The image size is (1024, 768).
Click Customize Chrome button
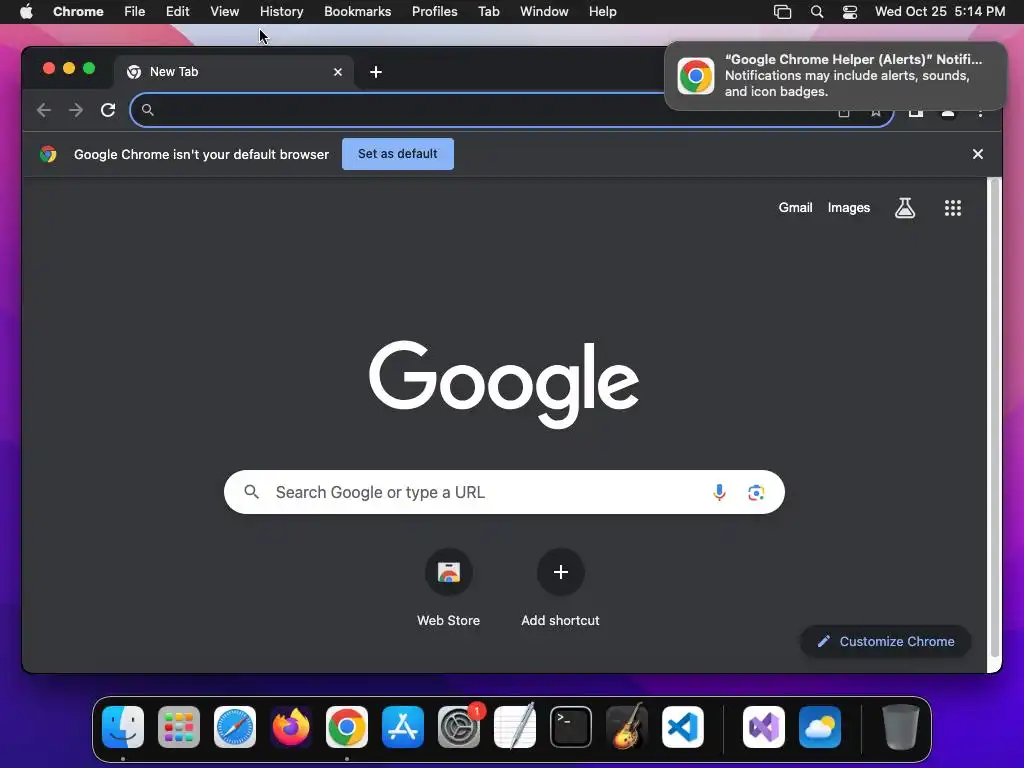point(886,641)
